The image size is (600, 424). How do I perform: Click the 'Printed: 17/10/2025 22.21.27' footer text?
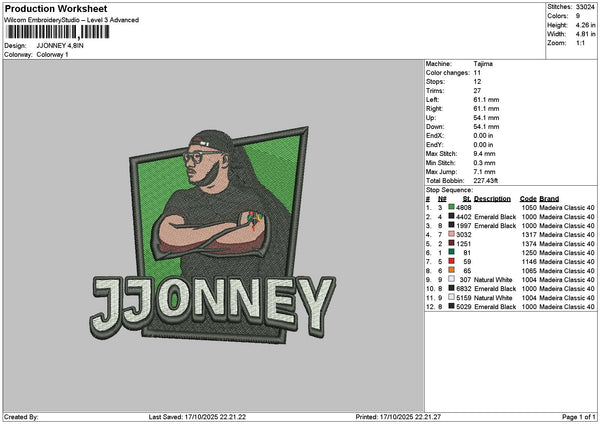coord(398,417)
